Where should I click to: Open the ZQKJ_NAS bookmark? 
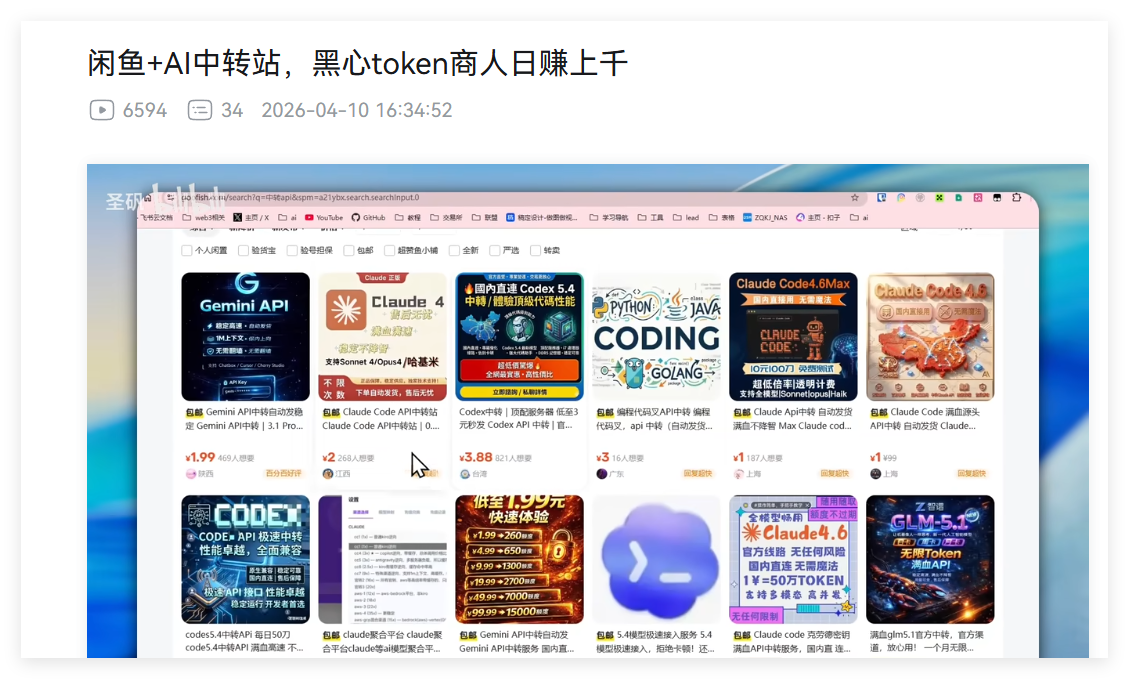click(765, 217)
